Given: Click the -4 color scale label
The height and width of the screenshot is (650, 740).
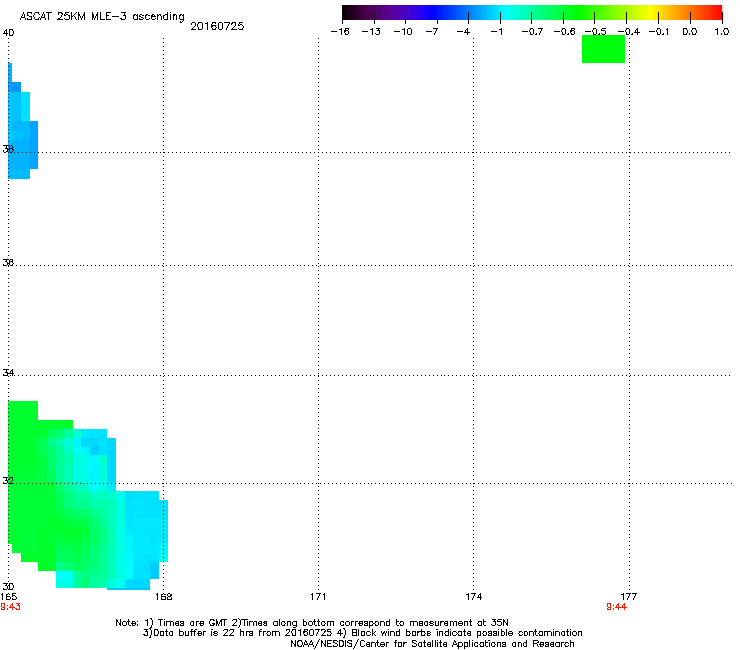Looking at the screenshot, I should pos(463,32).
